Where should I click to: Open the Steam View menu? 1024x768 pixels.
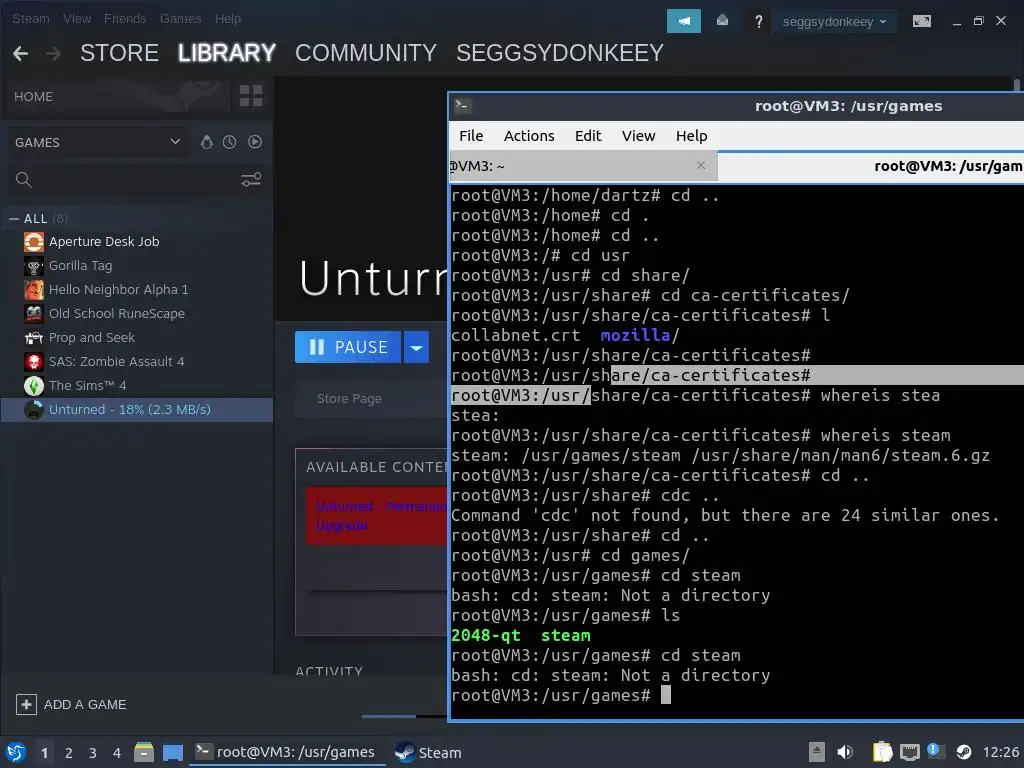(x=77, y=19)
